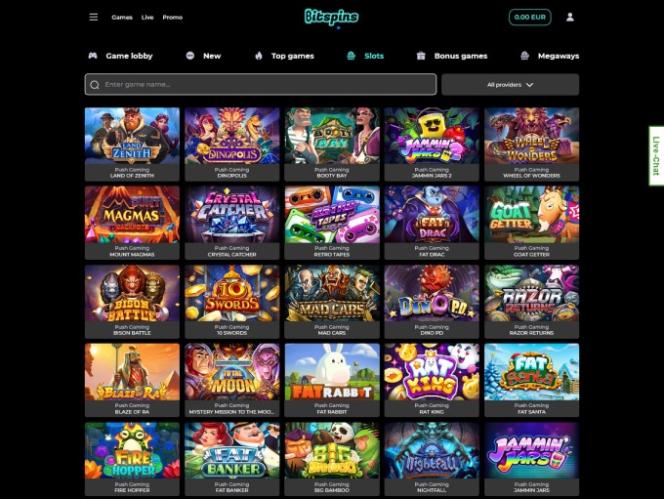The height and width of the screenshot is (499, 664).
Task: Click the magnifier icon in the search bar
Action: [95, 85]
